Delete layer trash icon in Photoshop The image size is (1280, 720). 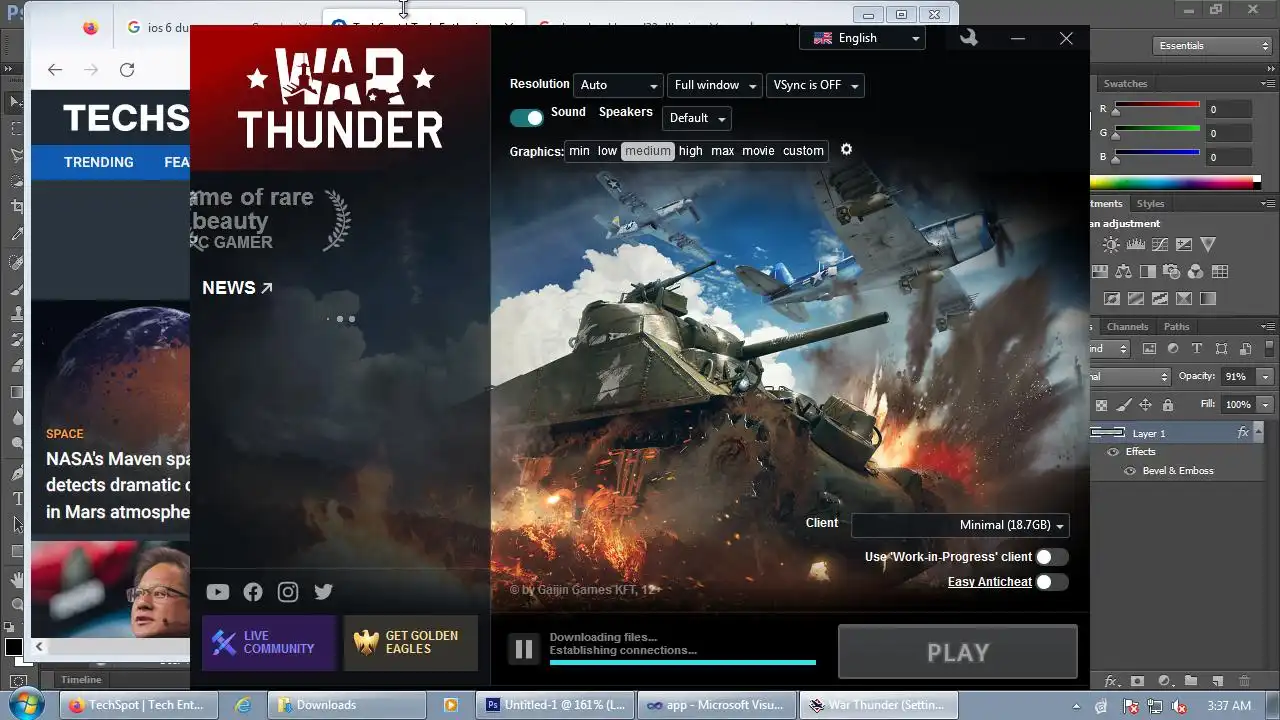(1244, 681)
